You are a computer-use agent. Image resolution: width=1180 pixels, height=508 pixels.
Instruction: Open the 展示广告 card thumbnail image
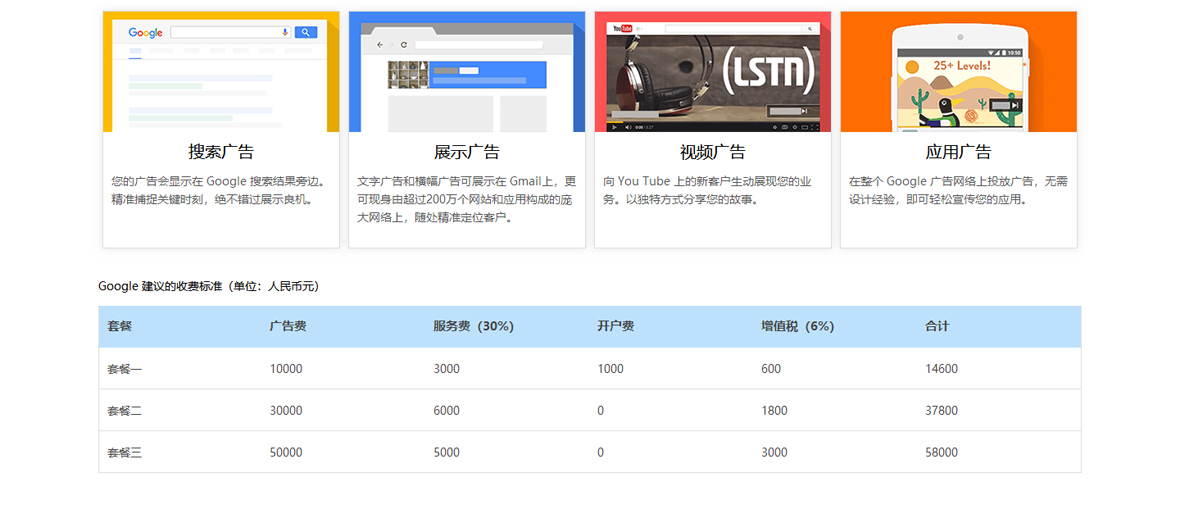tap(467, 71)
